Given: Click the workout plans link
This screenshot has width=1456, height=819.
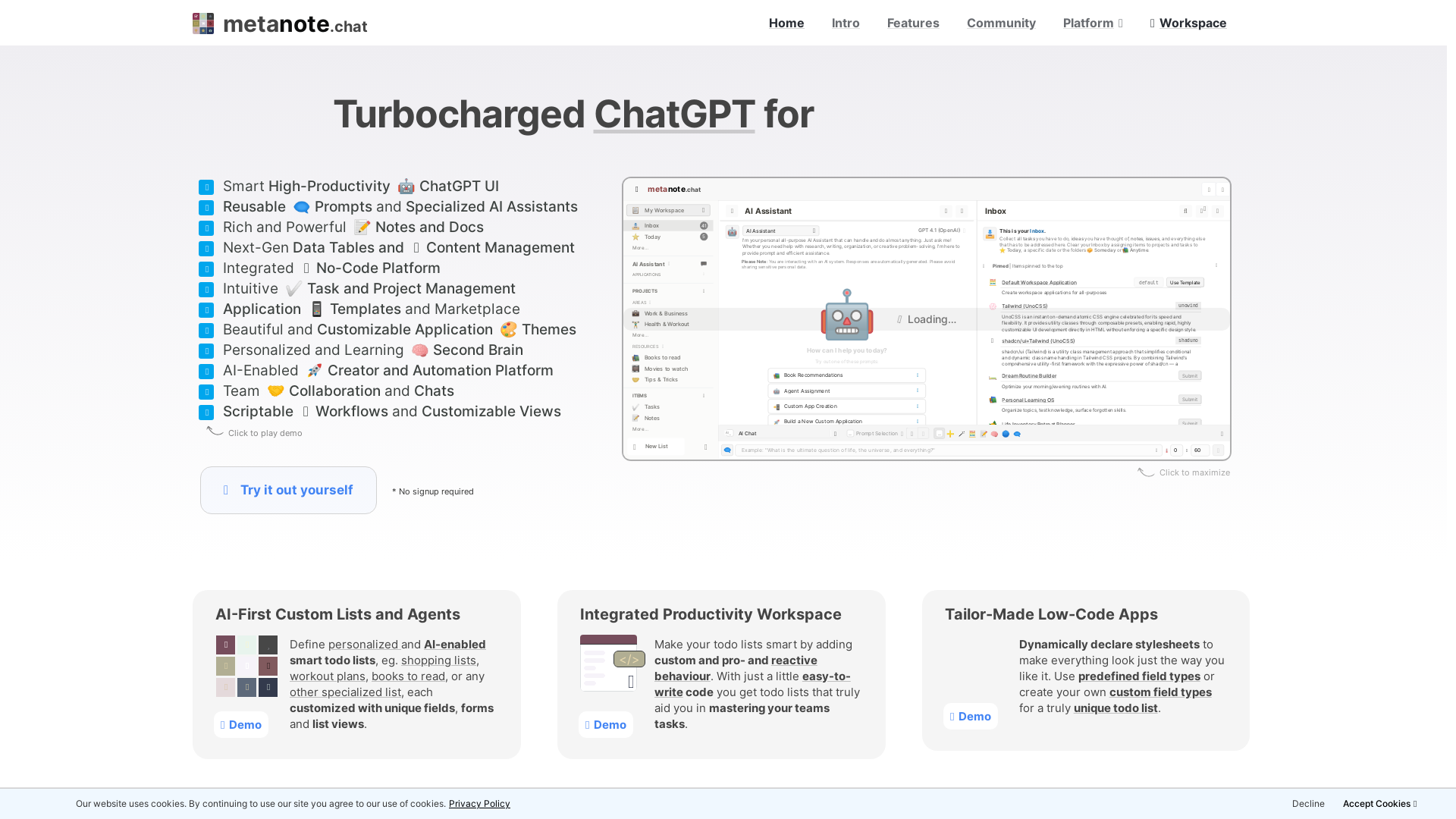Looking at the screenshot, I should pos(328,676).
